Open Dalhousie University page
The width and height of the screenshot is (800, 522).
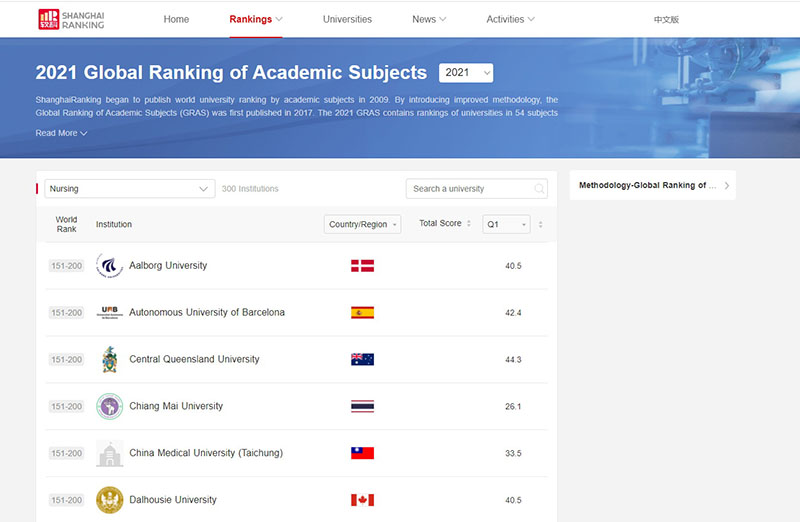point(172,500)
